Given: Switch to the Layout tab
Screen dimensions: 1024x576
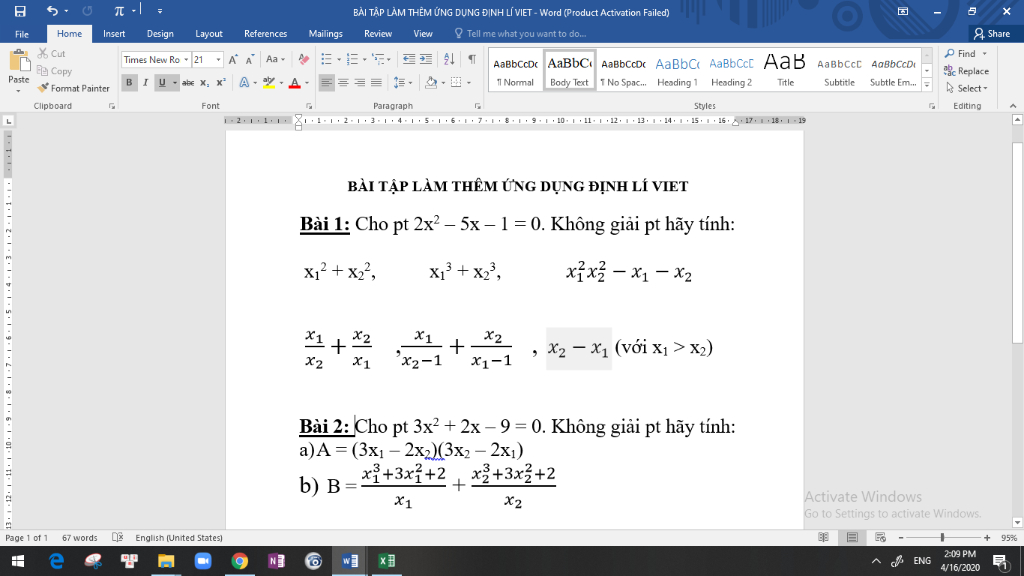Looking at the screenshot, I should pyautogui.click(x=209, y=34).
